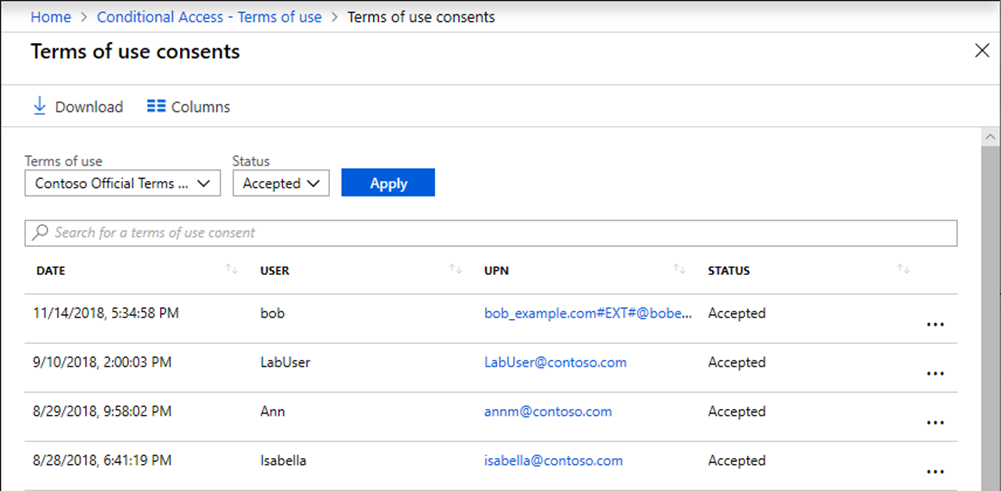Click the scrollbar up arrow
The height and width of the screenshot is (491, 1001).
pyautogui.click(x=990, y=136)
